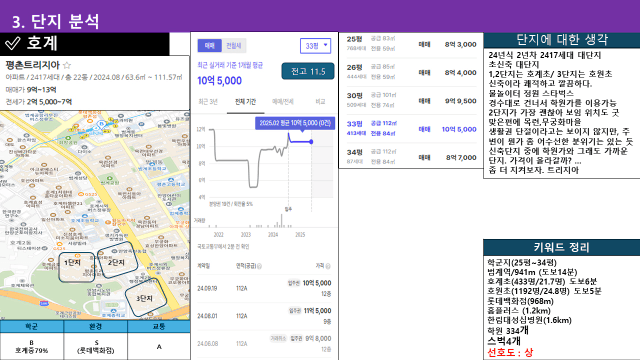Viewport: 640px width, 360px height.
Task: Select the 전체 기간 tab
Action: coord(245,102)
